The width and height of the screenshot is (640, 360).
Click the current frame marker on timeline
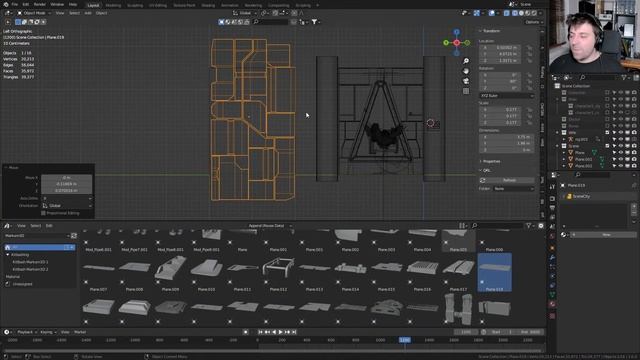coord(404,340)
